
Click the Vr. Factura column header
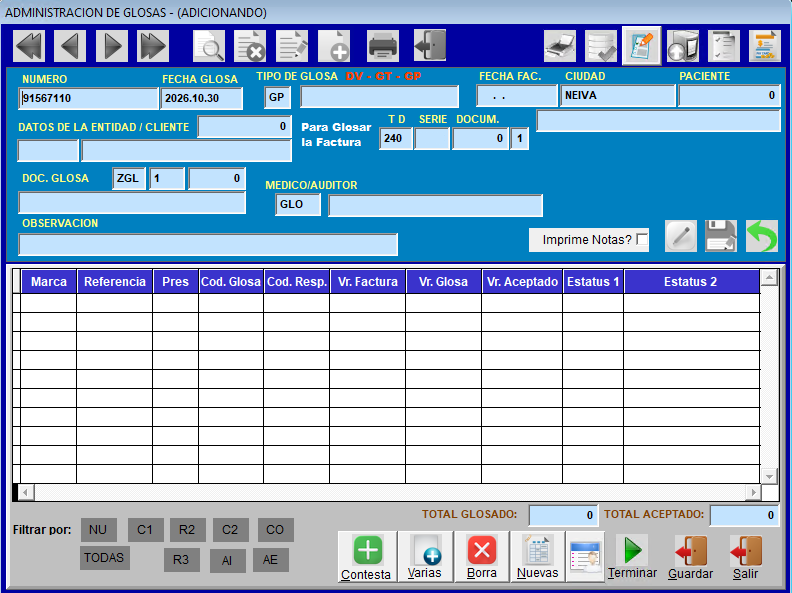tap(368, 282)
